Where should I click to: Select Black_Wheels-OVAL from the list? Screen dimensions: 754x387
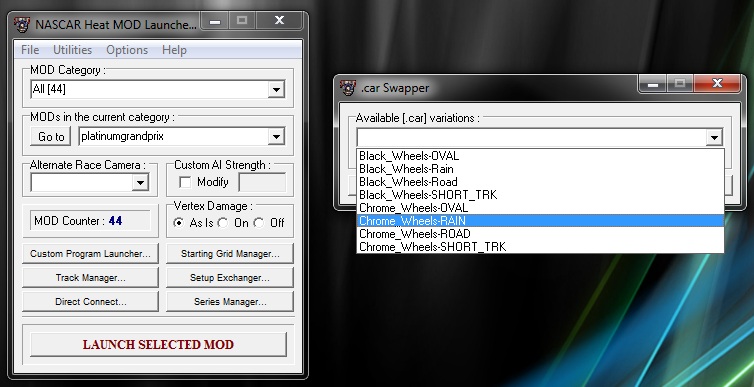540,156
